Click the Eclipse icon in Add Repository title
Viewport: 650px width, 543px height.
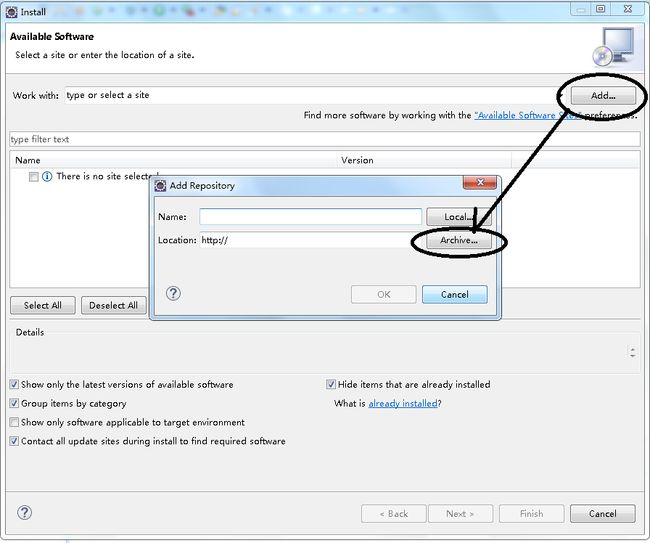(160, 186)
